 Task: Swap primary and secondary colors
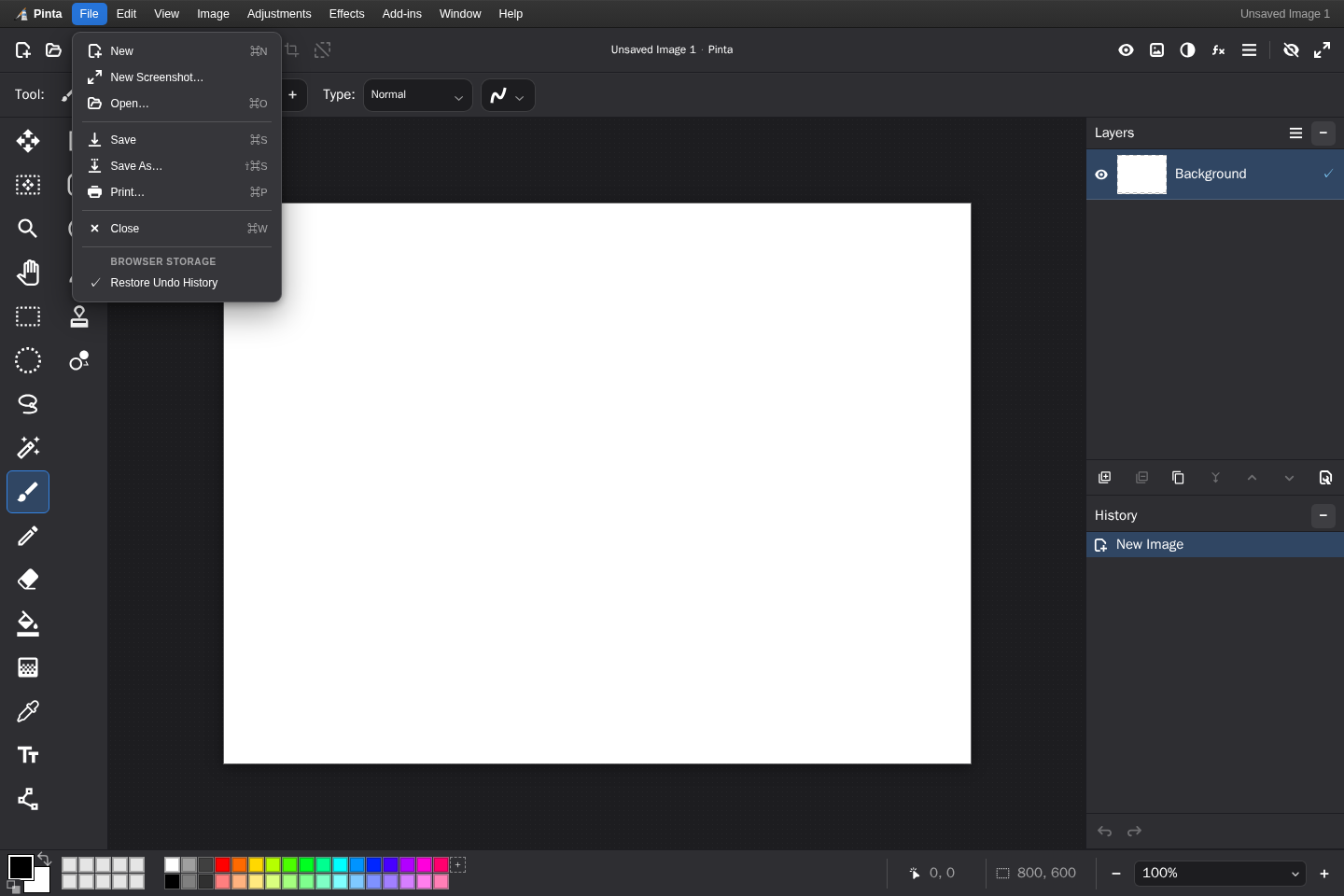tap(44, 859)
